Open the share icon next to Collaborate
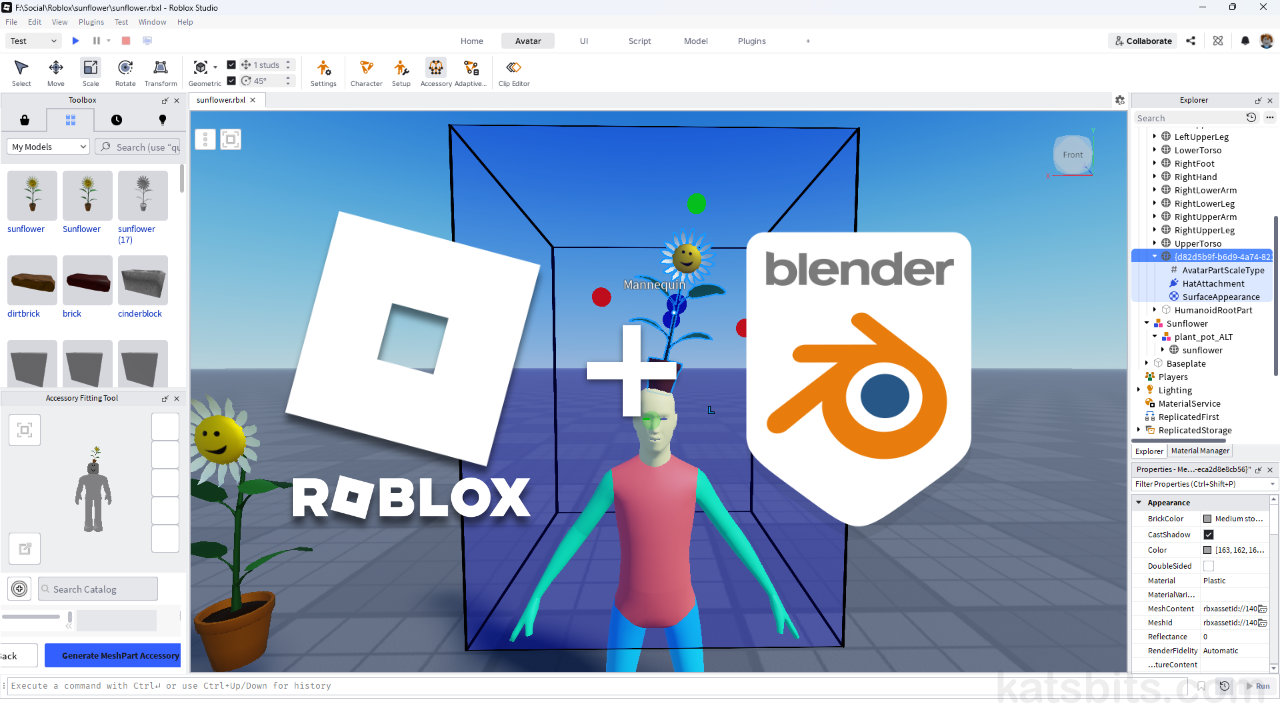 coord(1190,41)
